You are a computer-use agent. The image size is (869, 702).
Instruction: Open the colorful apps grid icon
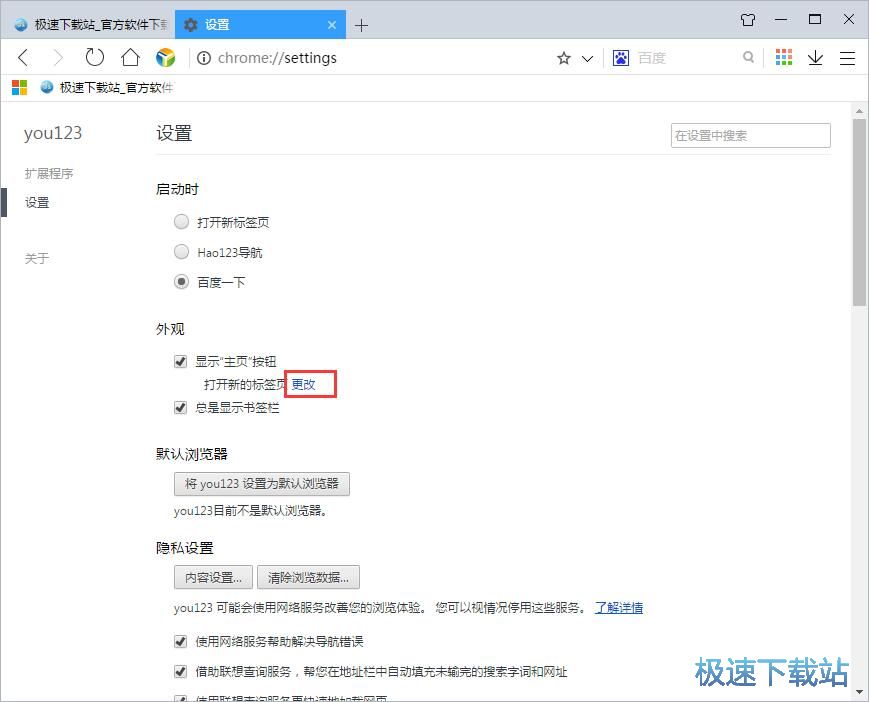(784, 57)
